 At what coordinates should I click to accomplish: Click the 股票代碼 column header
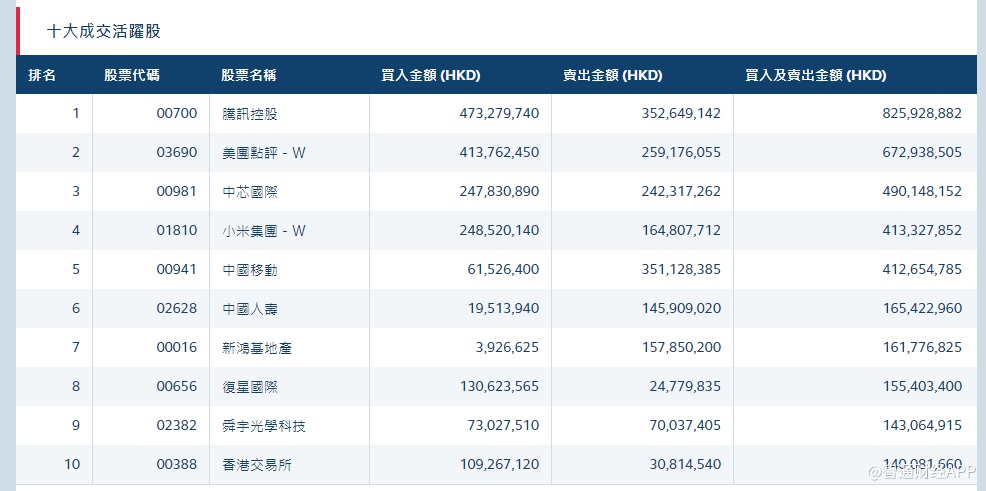click(132, 75)
